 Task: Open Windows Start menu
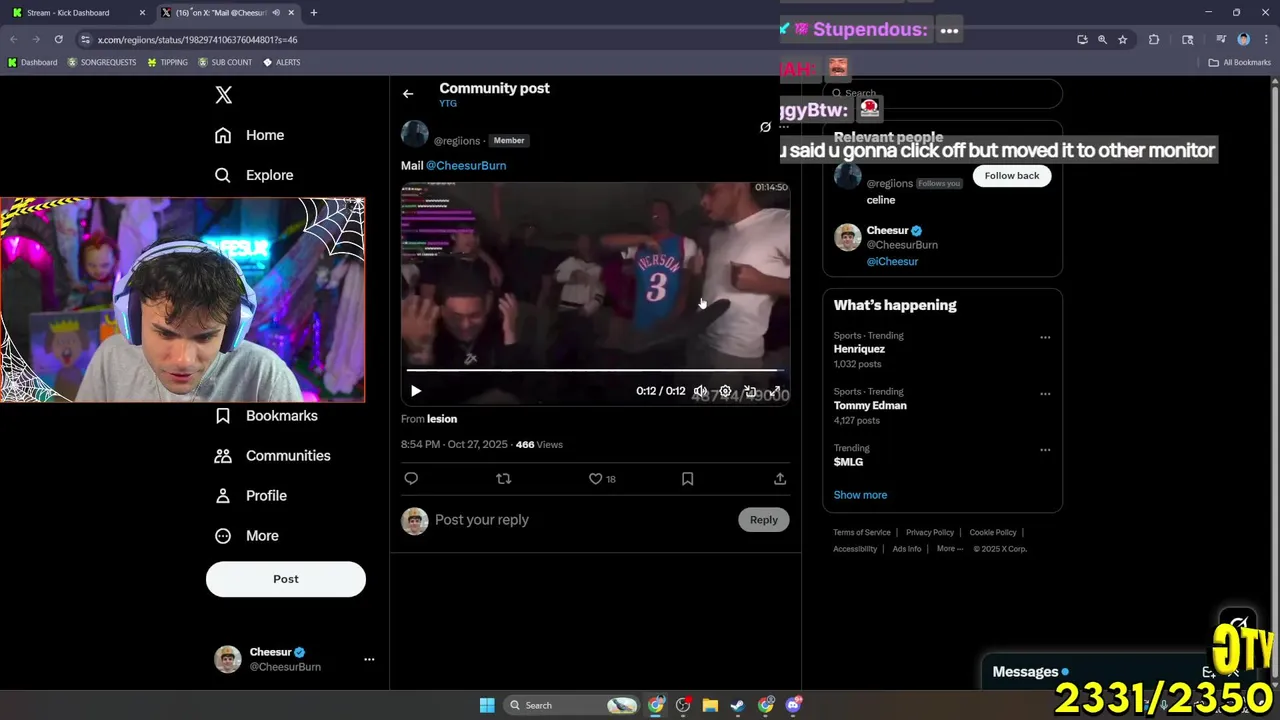tap(487, 705)
